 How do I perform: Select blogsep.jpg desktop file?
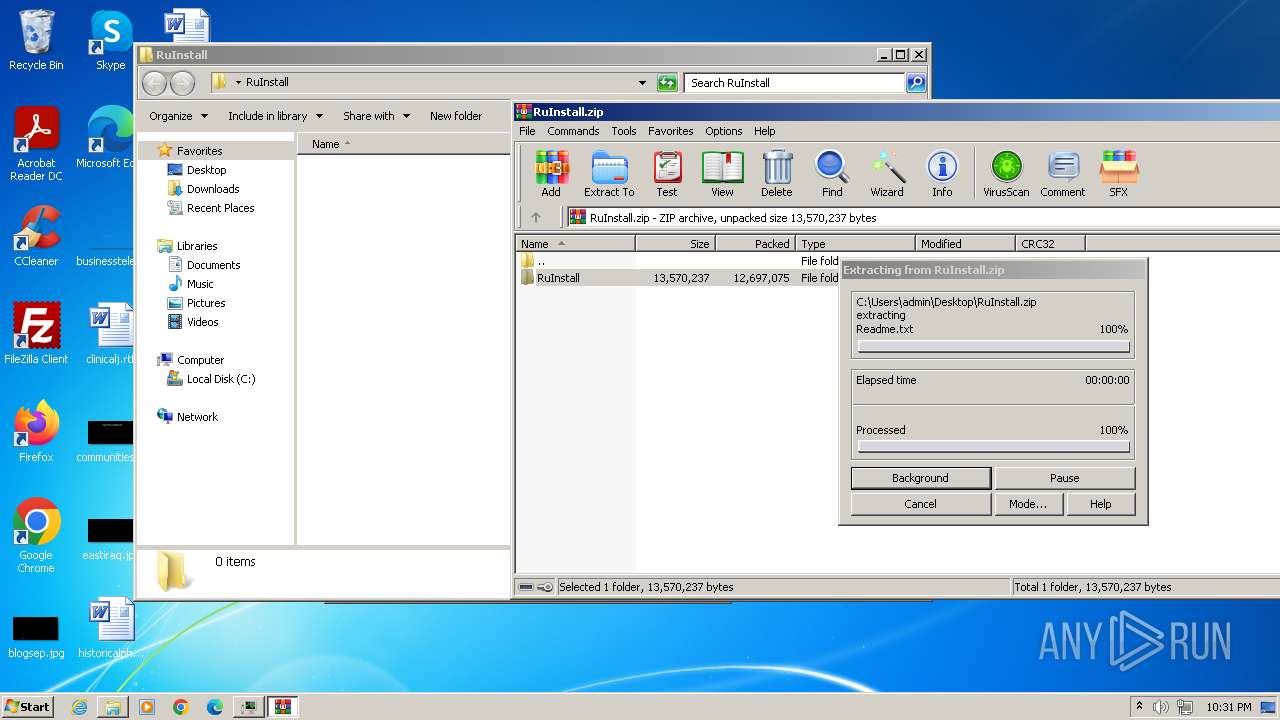pyautogui.click(x=36, y=637)
